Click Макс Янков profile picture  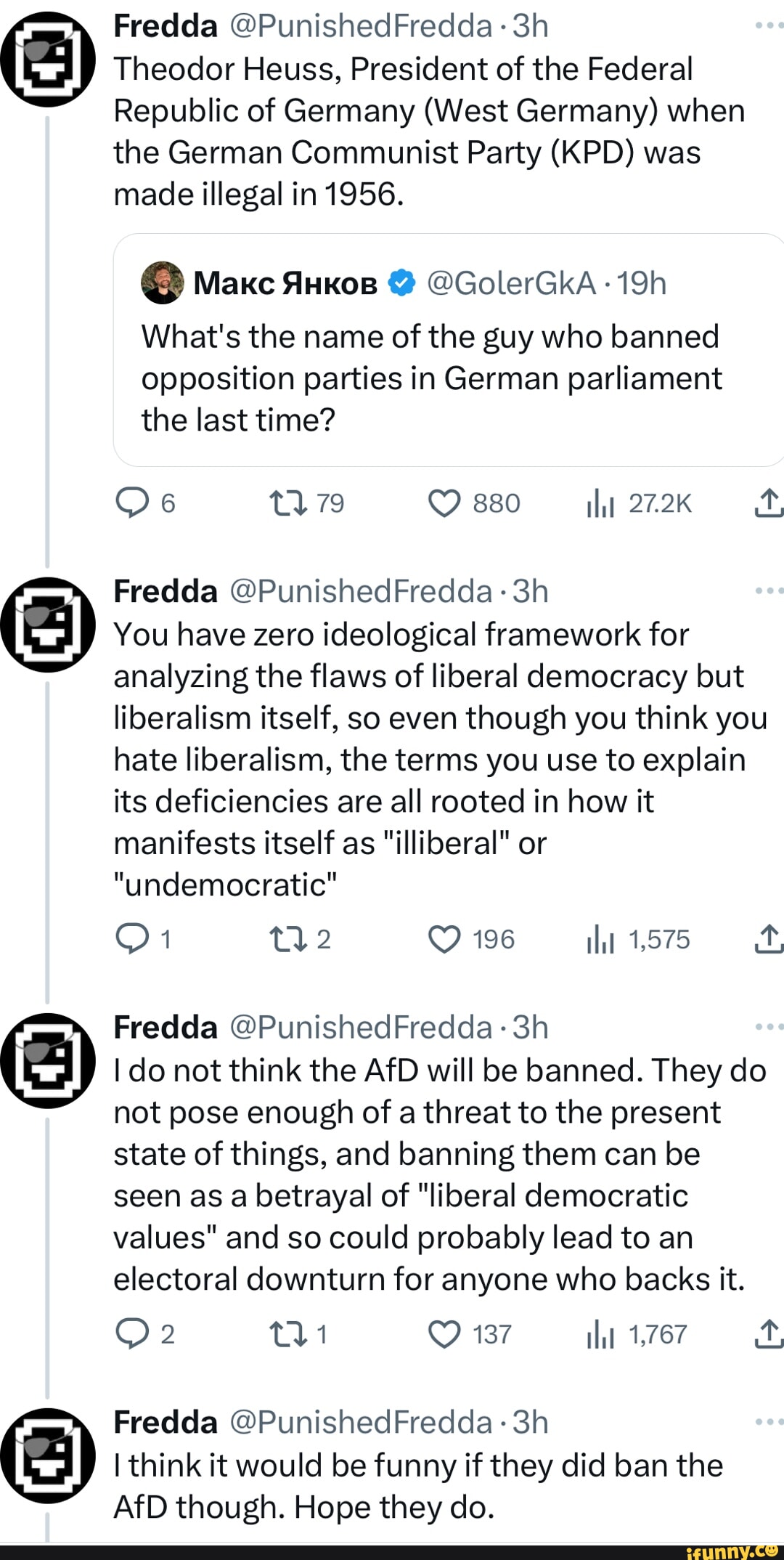point(163,283)
